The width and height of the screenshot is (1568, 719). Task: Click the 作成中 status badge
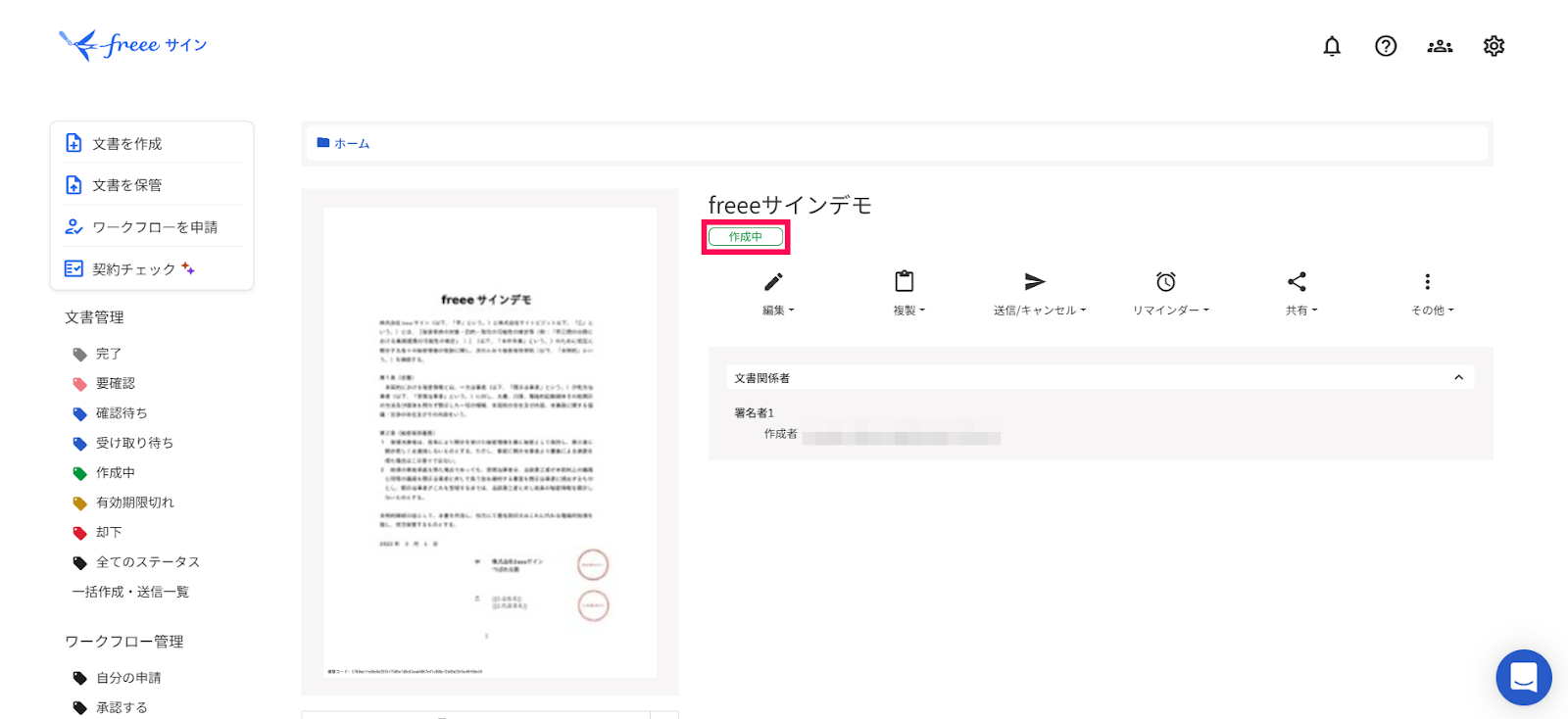click(746, 237)
